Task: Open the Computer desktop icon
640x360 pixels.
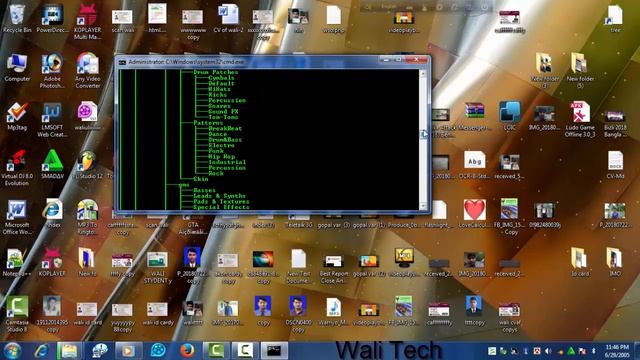Action: 17,67
